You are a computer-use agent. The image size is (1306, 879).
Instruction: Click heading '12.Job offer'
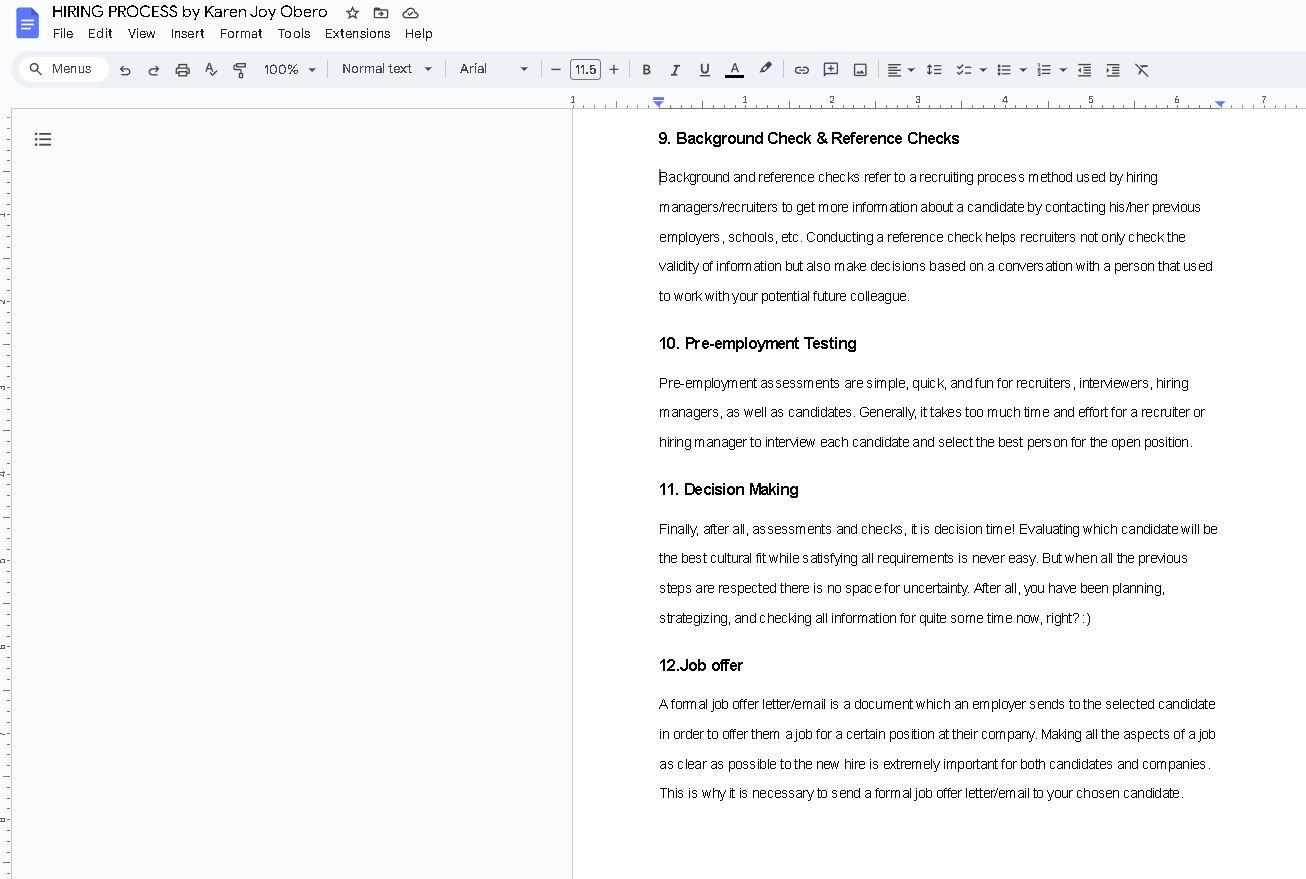700,665
